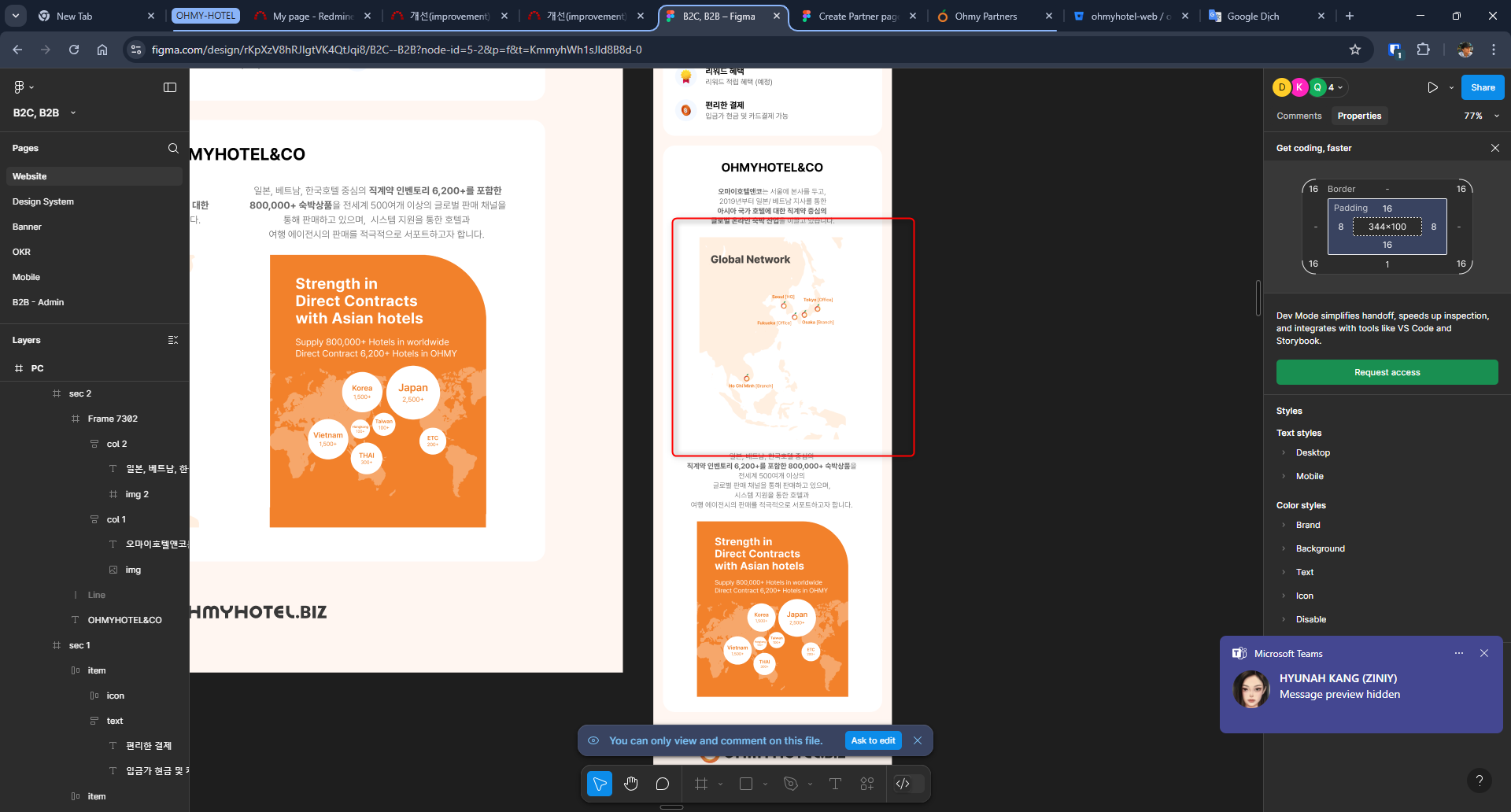This screenshot has width=1511, height=812.
Task: Expand the Disable color styles
Action: (1284, 619)
